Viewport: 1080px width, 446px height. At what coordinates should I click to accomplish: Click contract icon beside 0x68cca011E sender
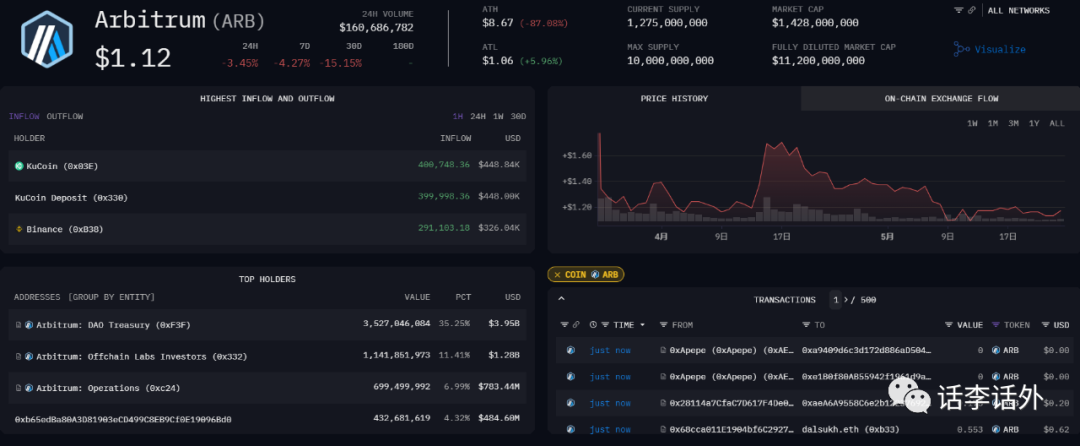[x=663, y=429]
